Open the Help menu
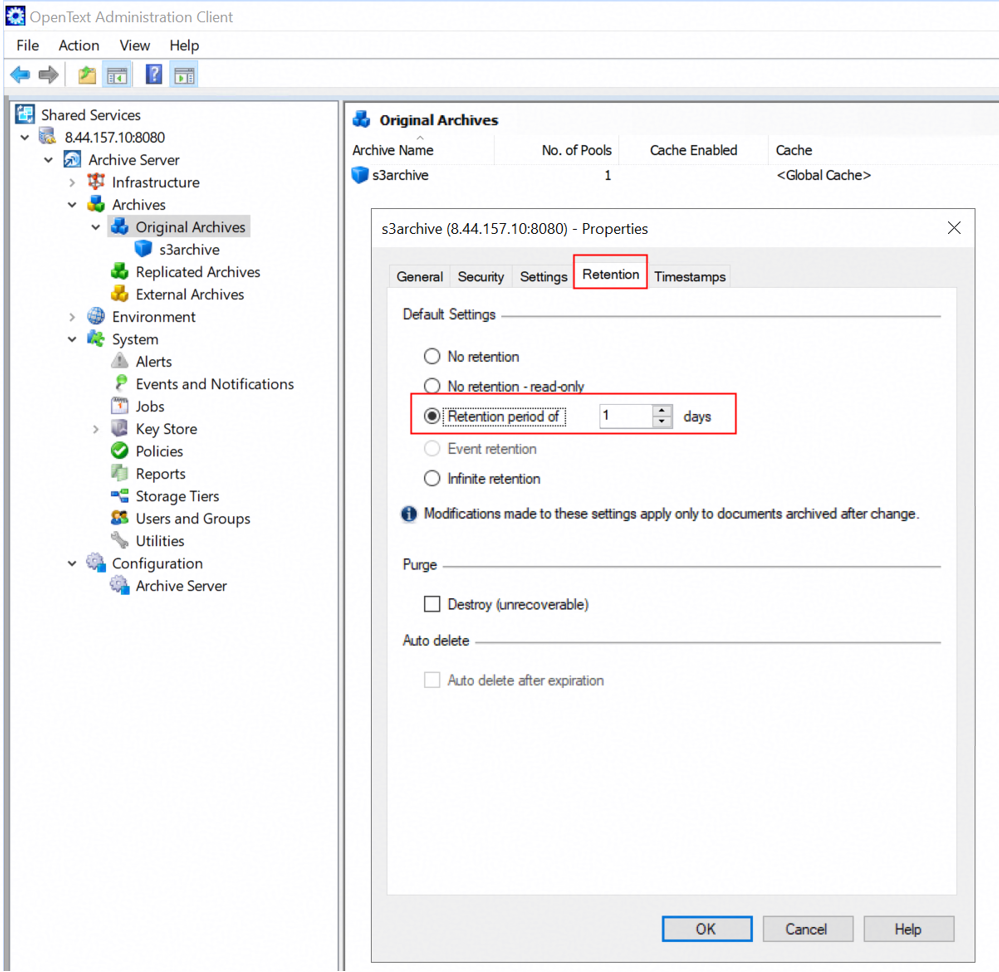The height and width of the screenshot is (972, 999). 184,45
